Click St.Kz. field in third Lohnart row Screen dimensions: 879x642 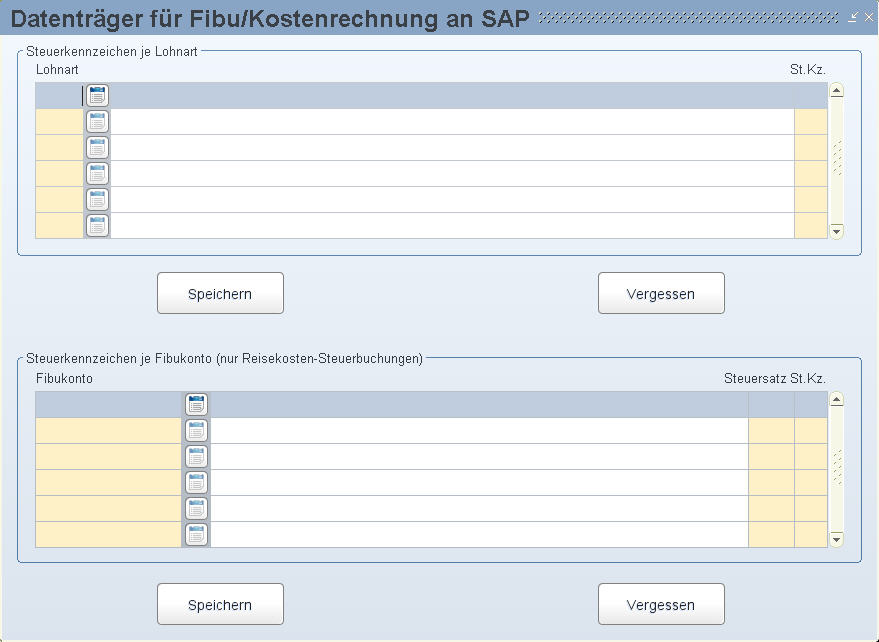[811, 148]
